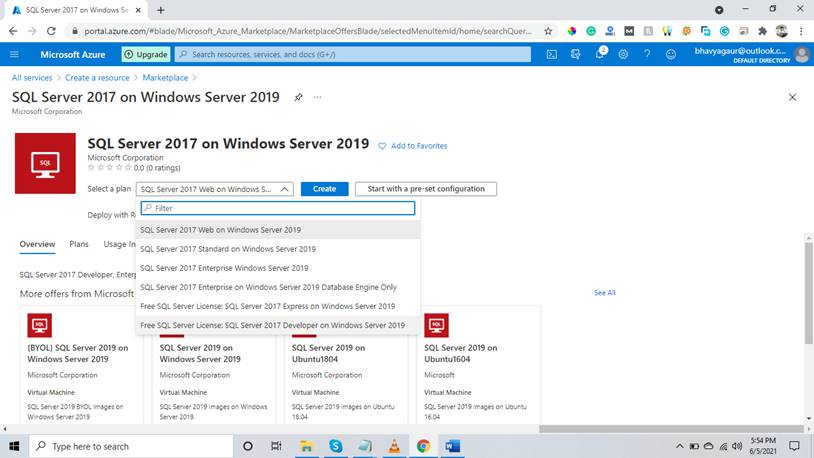Choose SQL Server 2017 Enterprise Windows Server 2019
Viewport: 814px width, 458px height.
pos(278,268)
